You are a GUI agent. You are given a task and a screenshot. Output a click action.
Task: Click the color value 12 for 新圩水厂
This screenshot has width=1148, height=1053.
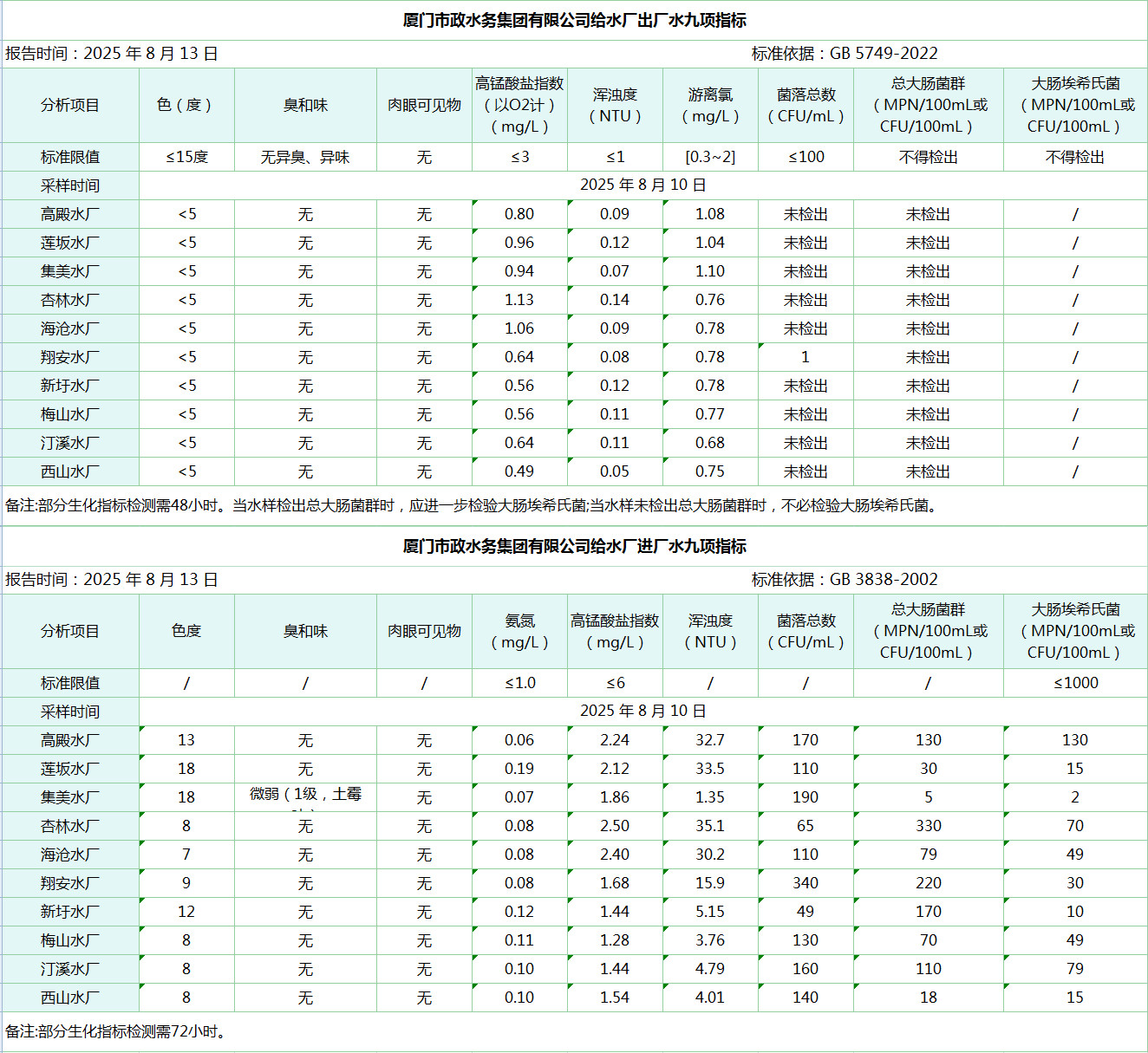[186, 912]
